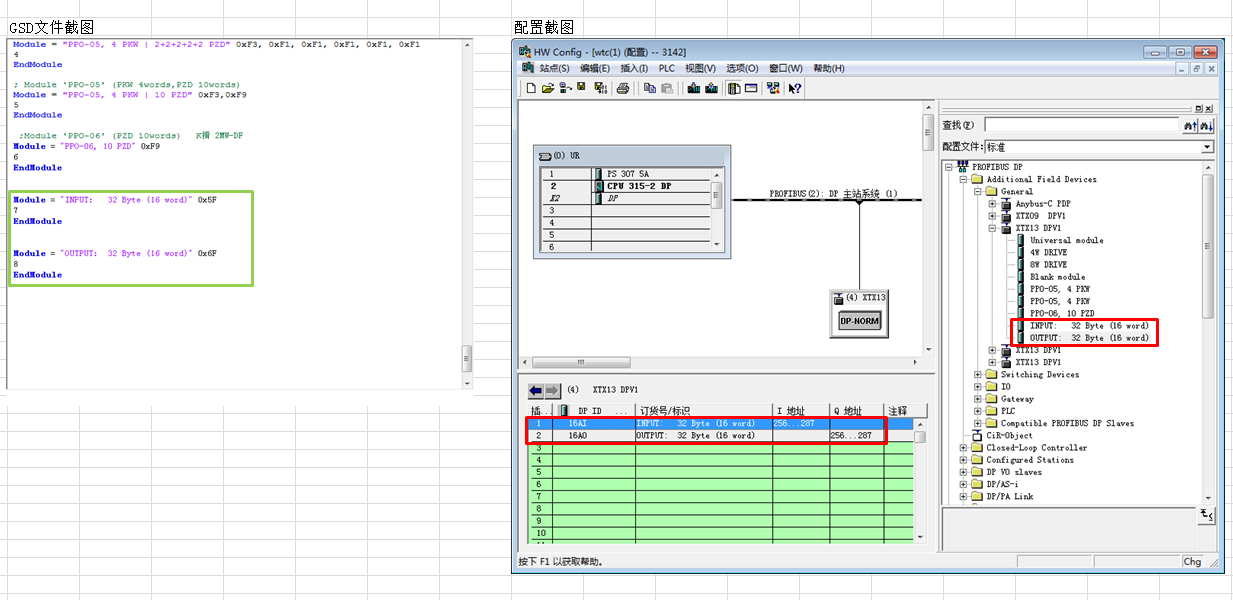Viewport: 1233px width, 600px height.
Task: Expand the DP/AS-i folder
Action: 964,484
